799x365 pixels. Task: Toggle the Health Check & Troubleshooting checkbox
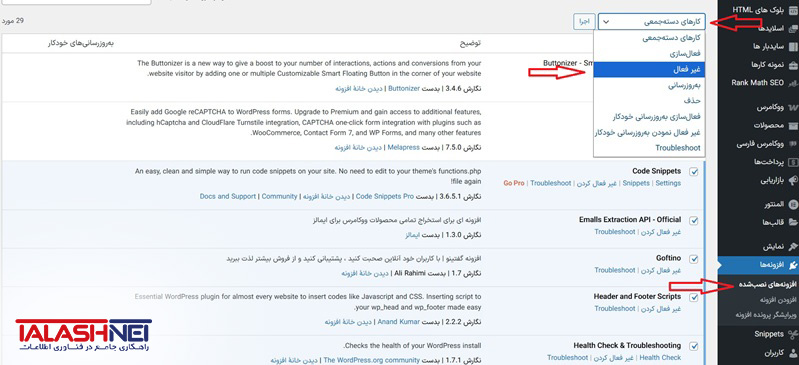coord(694,346)
